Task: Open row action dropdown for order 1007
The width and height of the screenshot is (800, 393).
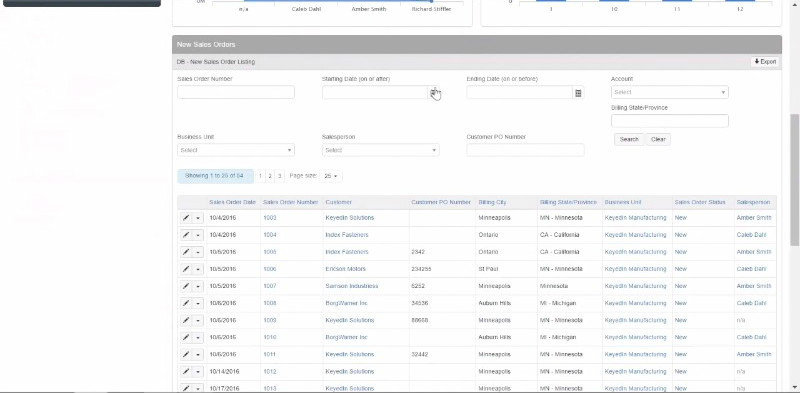Action: 198,286
